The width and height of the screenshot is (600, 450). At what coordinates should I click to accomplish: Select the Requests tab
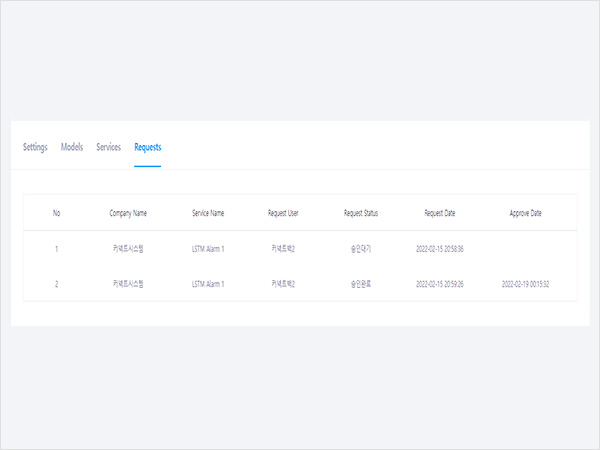(x=148, y=147)
